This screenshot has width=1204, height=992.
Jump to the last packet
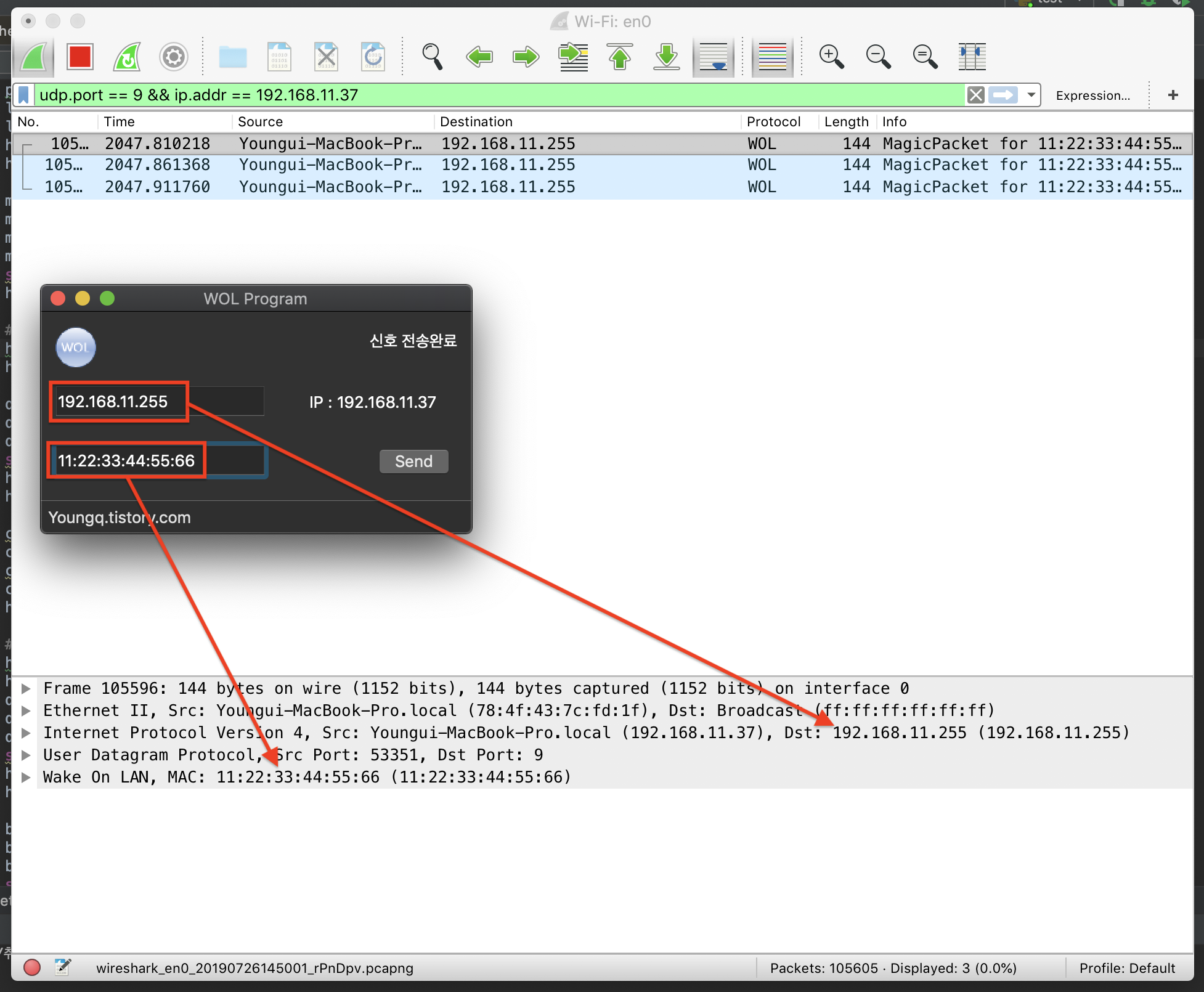[667, 57]
